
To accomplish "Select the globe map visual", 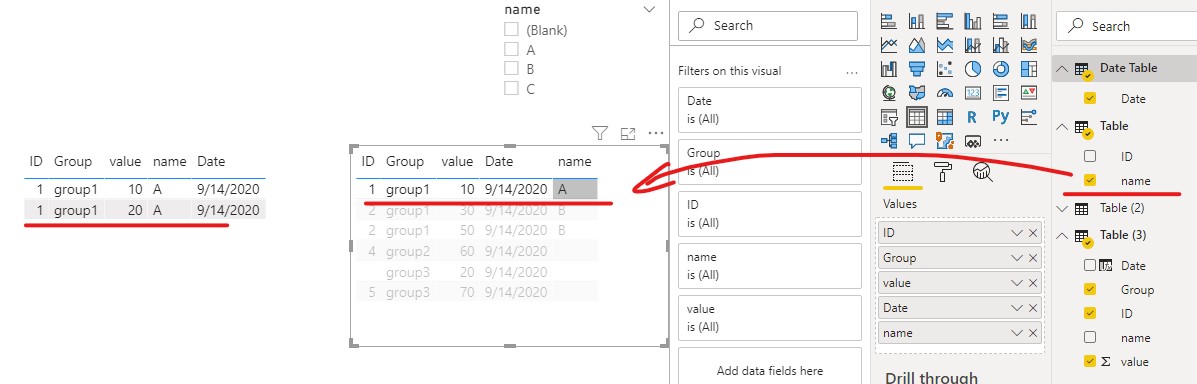I will pos(889,93).
